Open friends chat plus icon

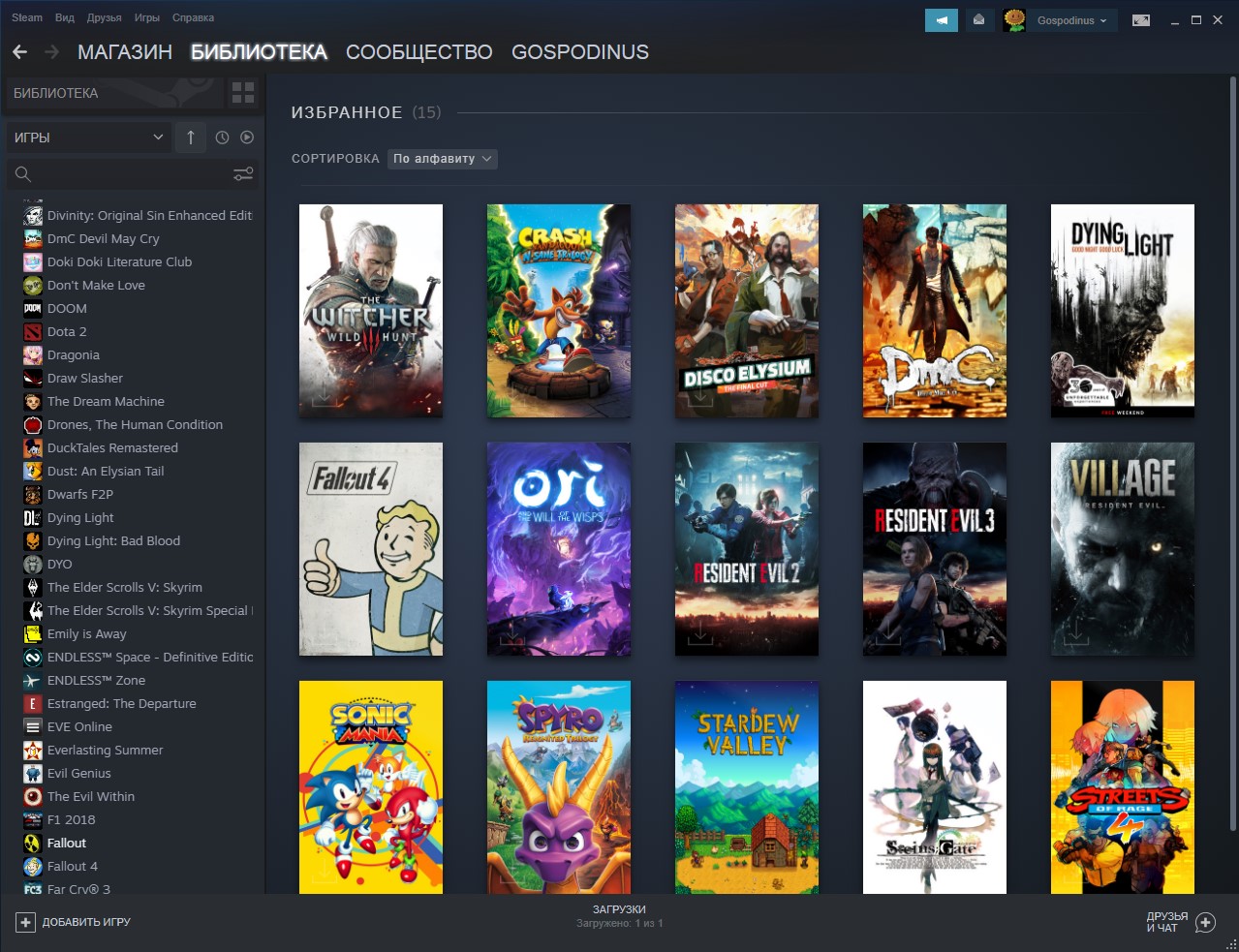point(1205,922)
